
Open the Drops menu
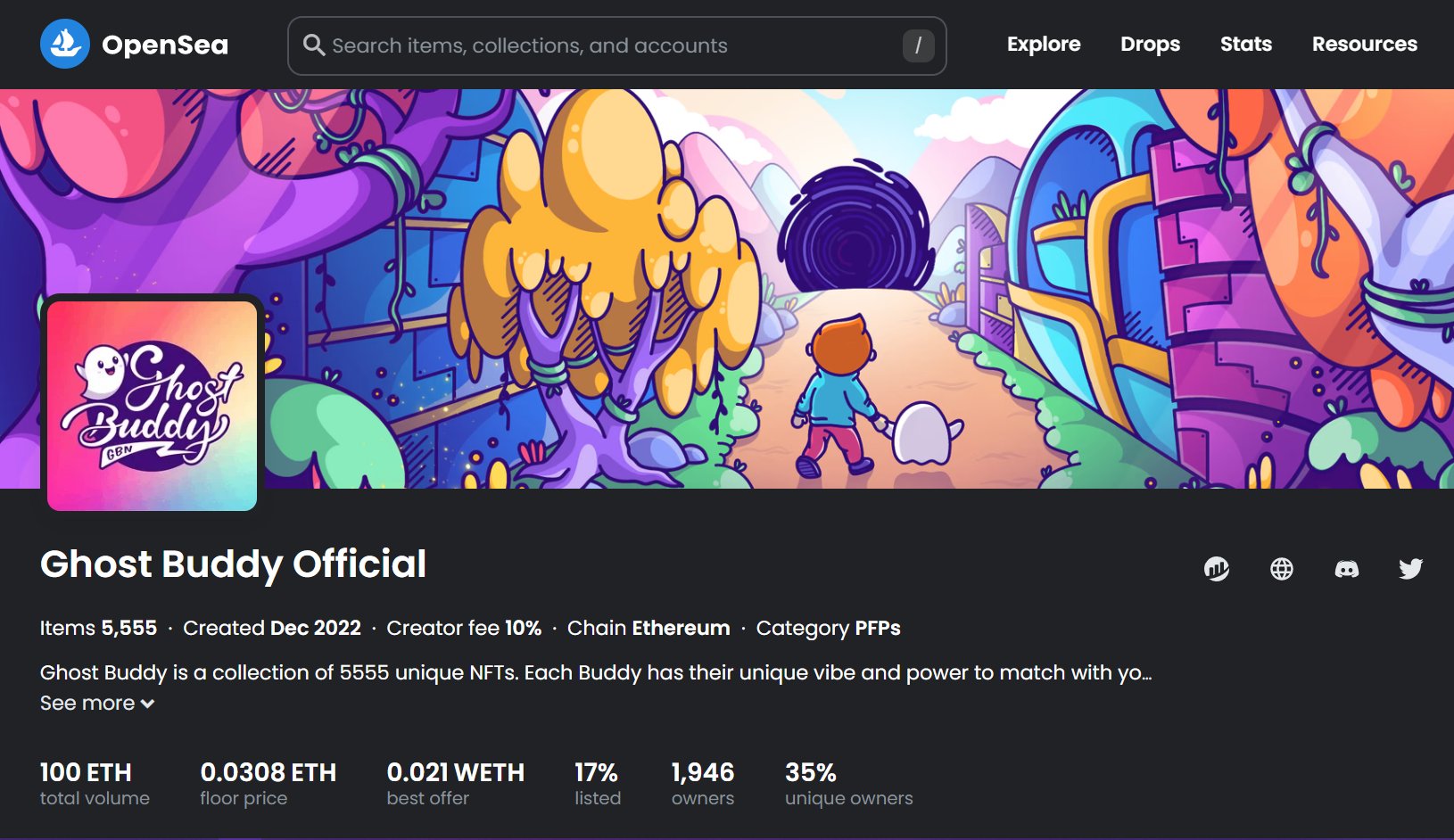pyautogui.click(x=1150, y=44)
